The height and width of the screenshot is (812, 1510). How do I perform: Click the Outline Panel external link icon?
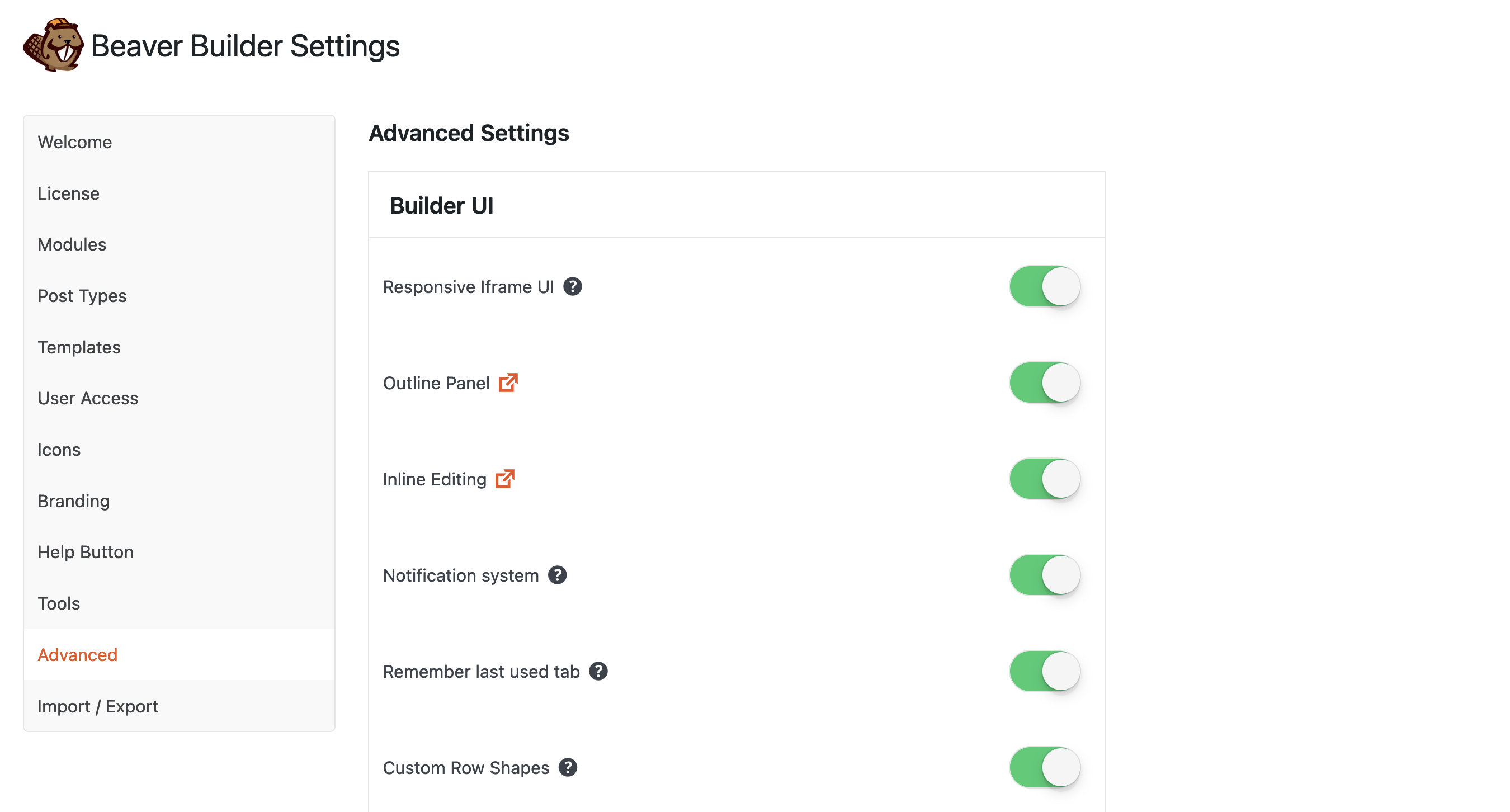click(x=508, y=383)
